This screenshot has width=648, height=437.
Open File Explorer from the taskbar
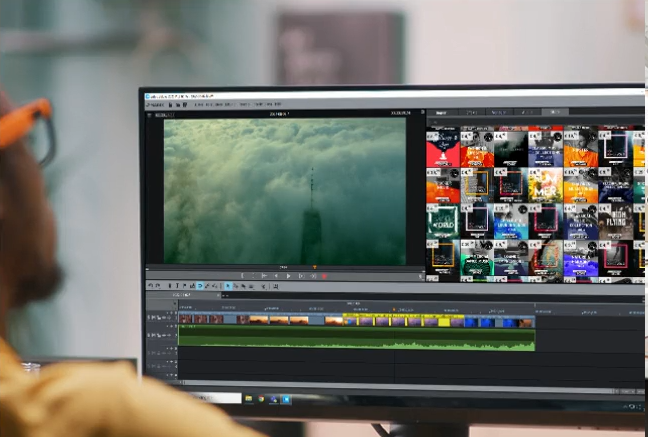point(249,399)
